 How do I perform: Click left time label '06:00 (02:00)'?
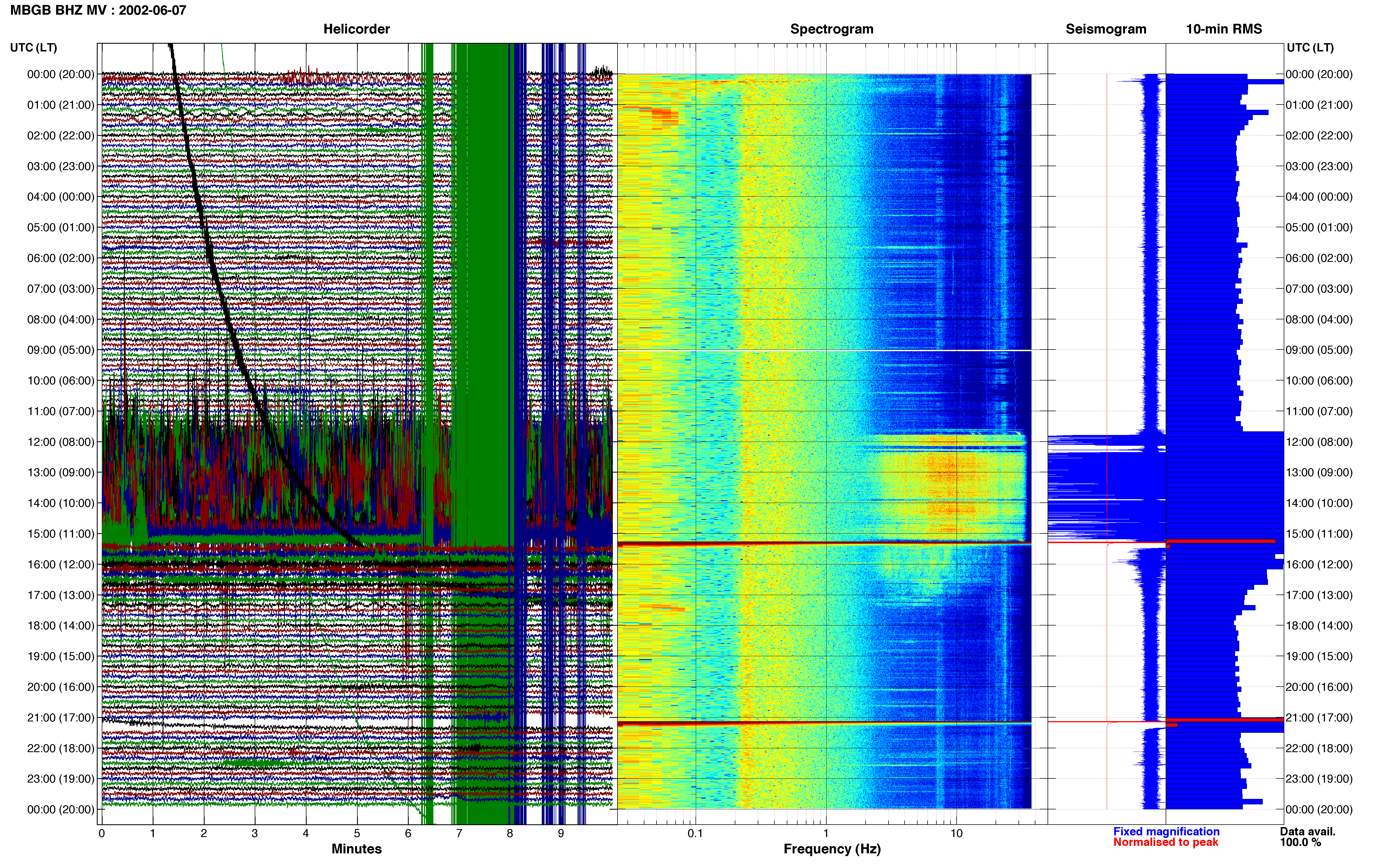[x=61, y=258]
